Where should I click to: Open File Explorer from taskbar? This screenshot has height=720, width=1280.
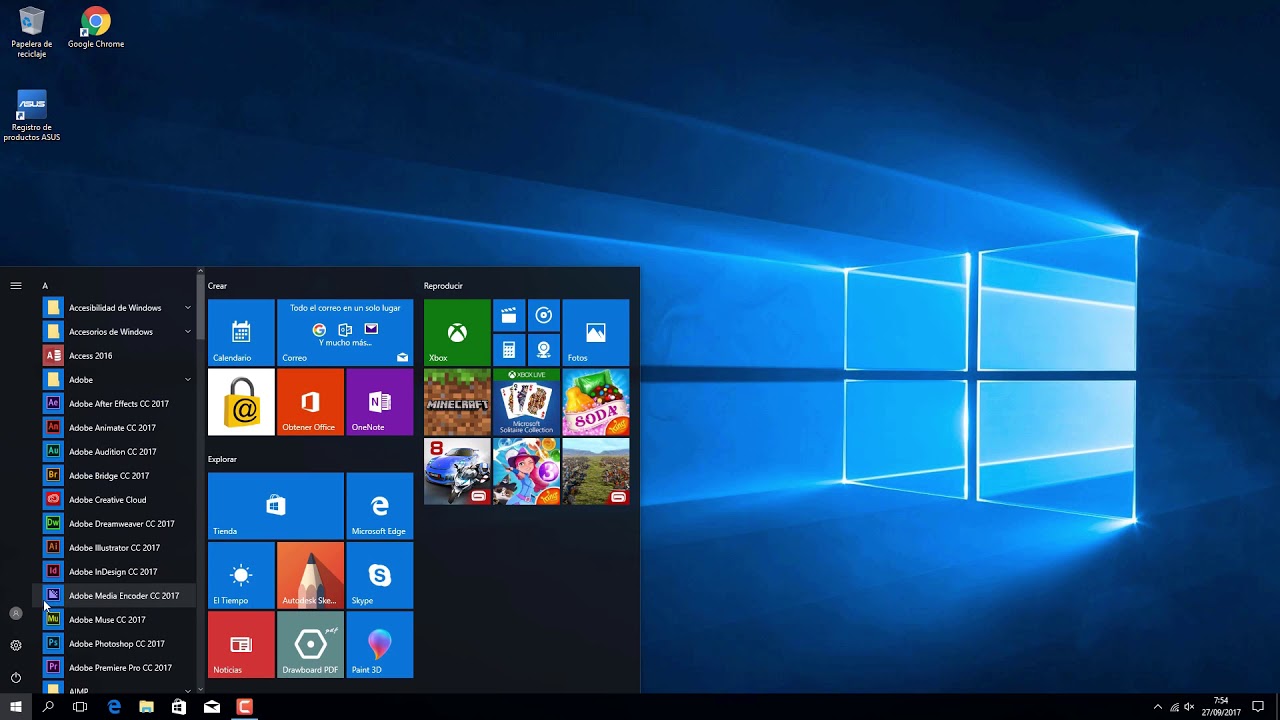(x=146, y=707)
